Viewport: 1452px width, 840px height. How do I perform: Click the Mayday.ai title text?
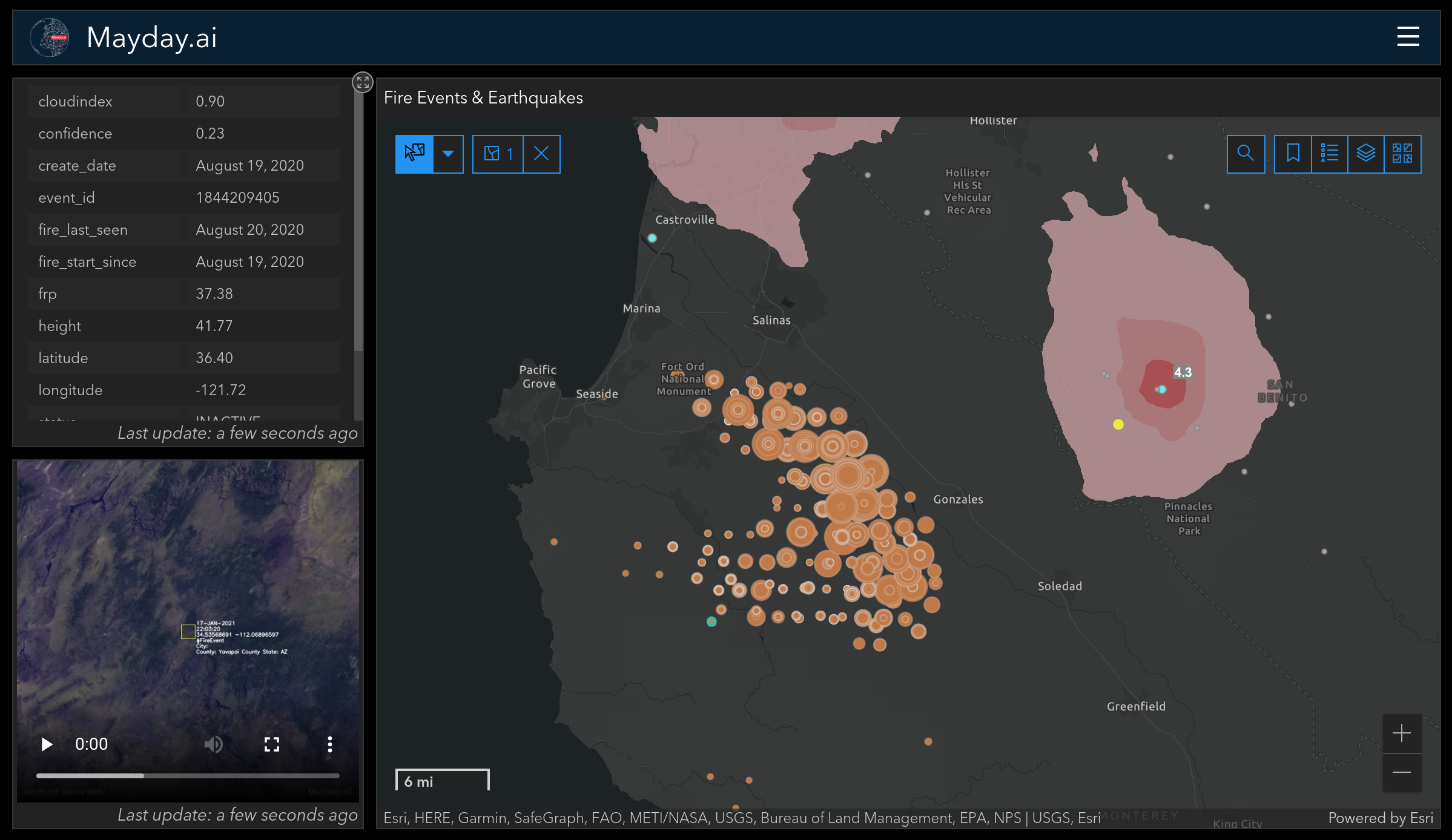(x=151, y=38)
